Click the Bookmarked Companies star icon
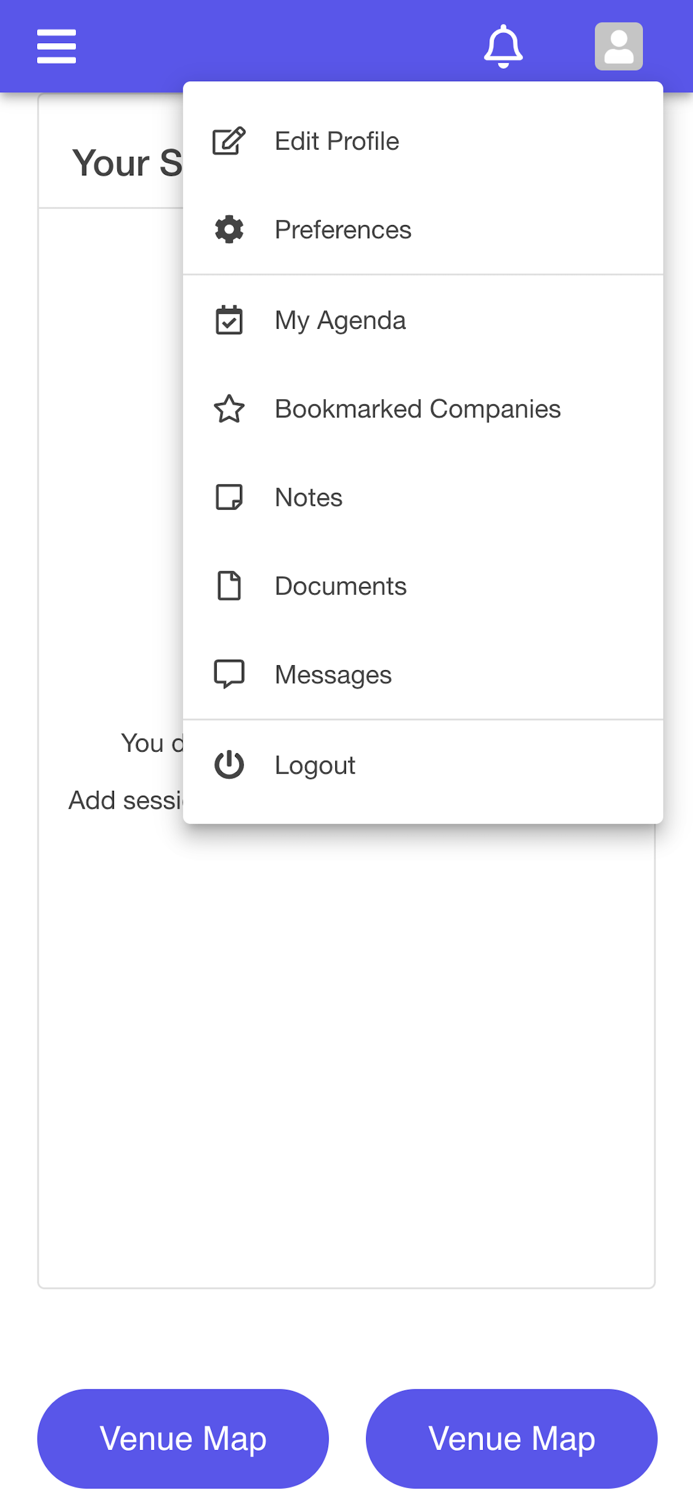The height and width of the screenshot is (1500, 693). coord(229,409)
